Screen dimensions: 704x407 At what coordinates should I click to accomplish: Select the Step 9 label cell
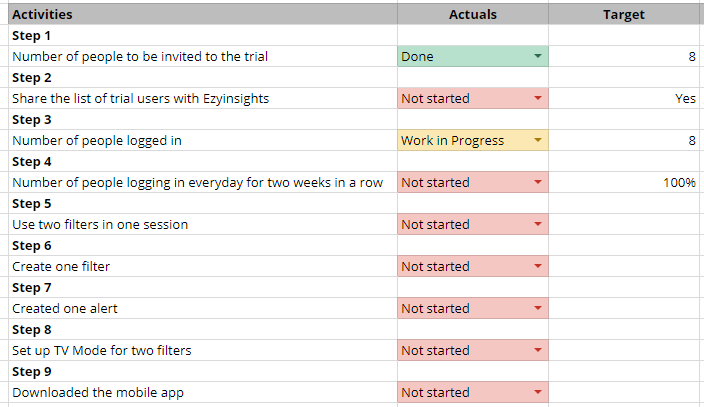[203, 372]
